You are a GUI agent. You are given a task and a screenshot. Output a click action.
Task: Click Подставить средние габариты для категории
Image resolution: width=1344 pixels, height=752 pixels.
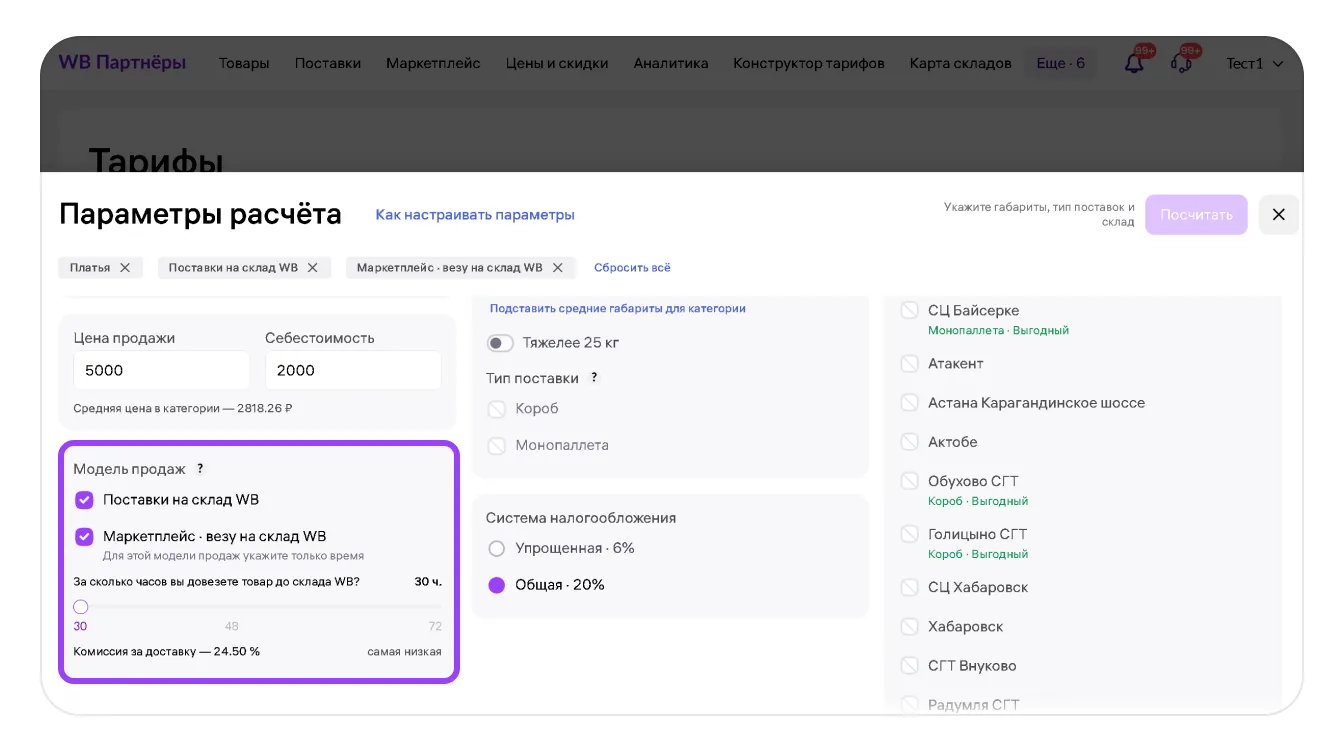(618, 308)
